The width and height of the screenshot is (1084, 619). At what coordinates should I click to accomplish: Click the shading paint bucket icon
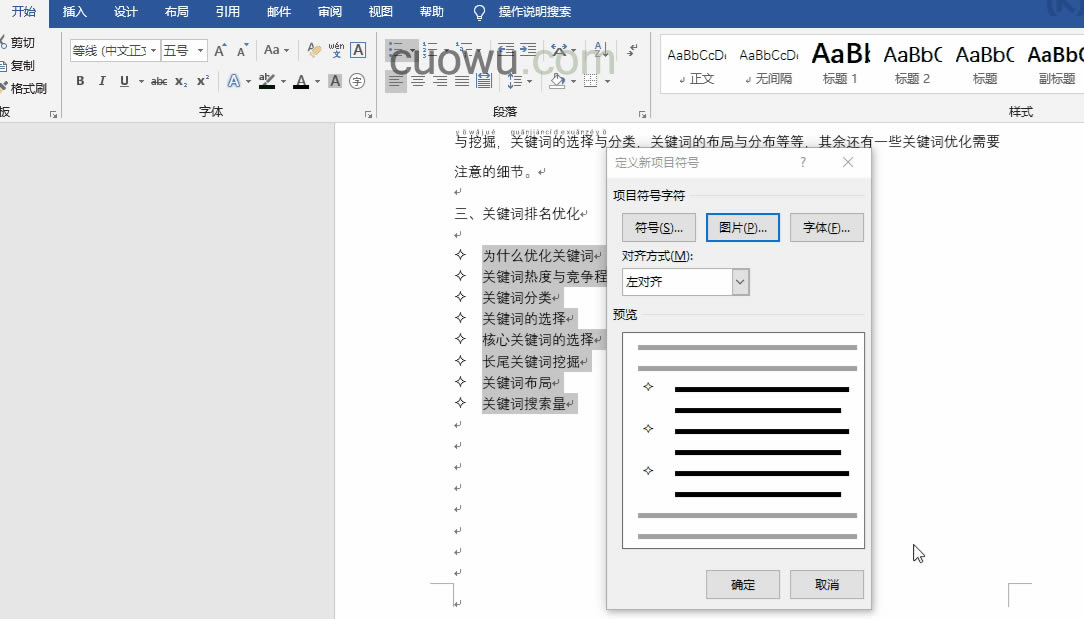pyautogui.click(x=557, y=81)
